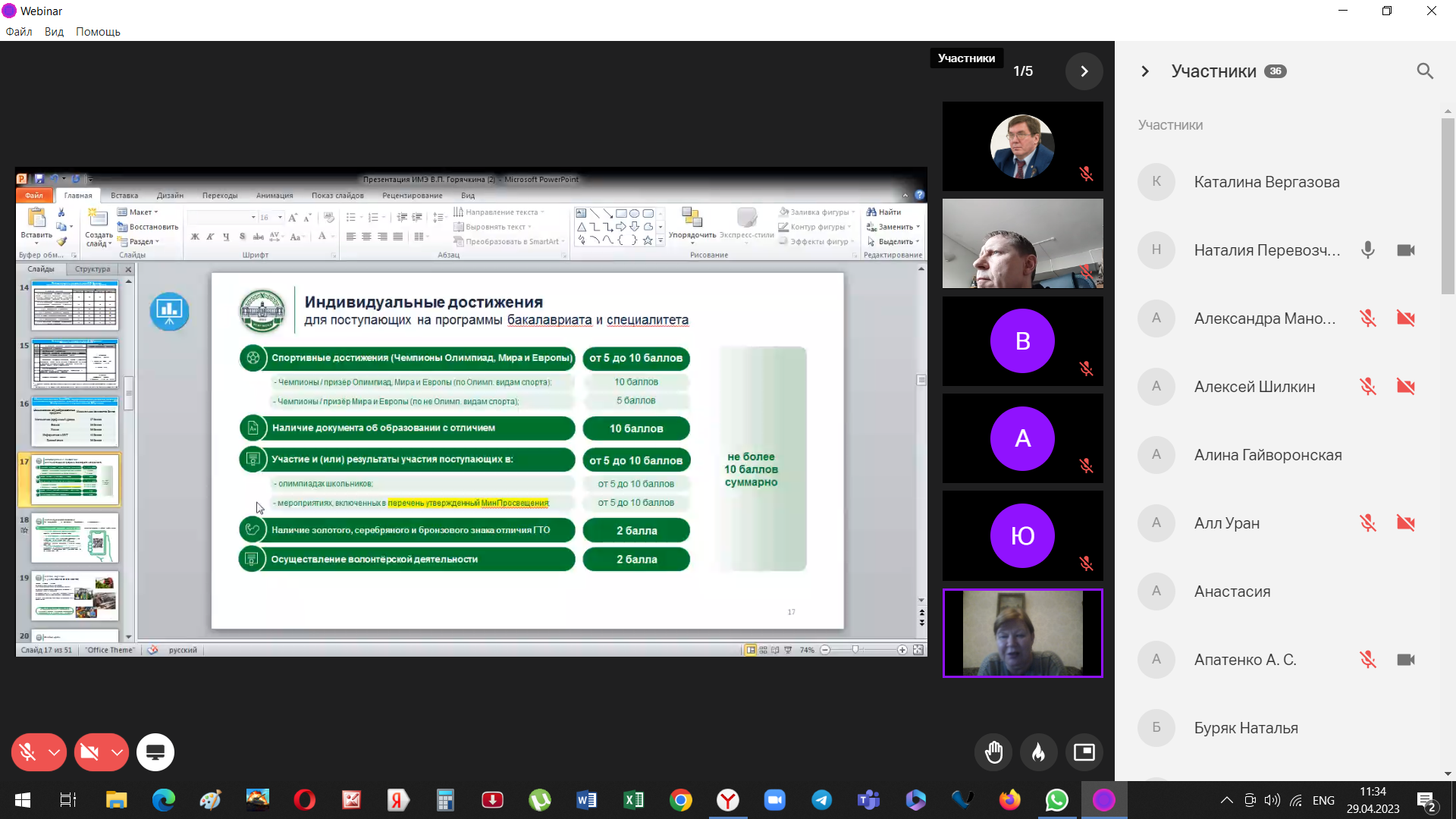
Task: Open Excel from taskbar
Action: 634,800
